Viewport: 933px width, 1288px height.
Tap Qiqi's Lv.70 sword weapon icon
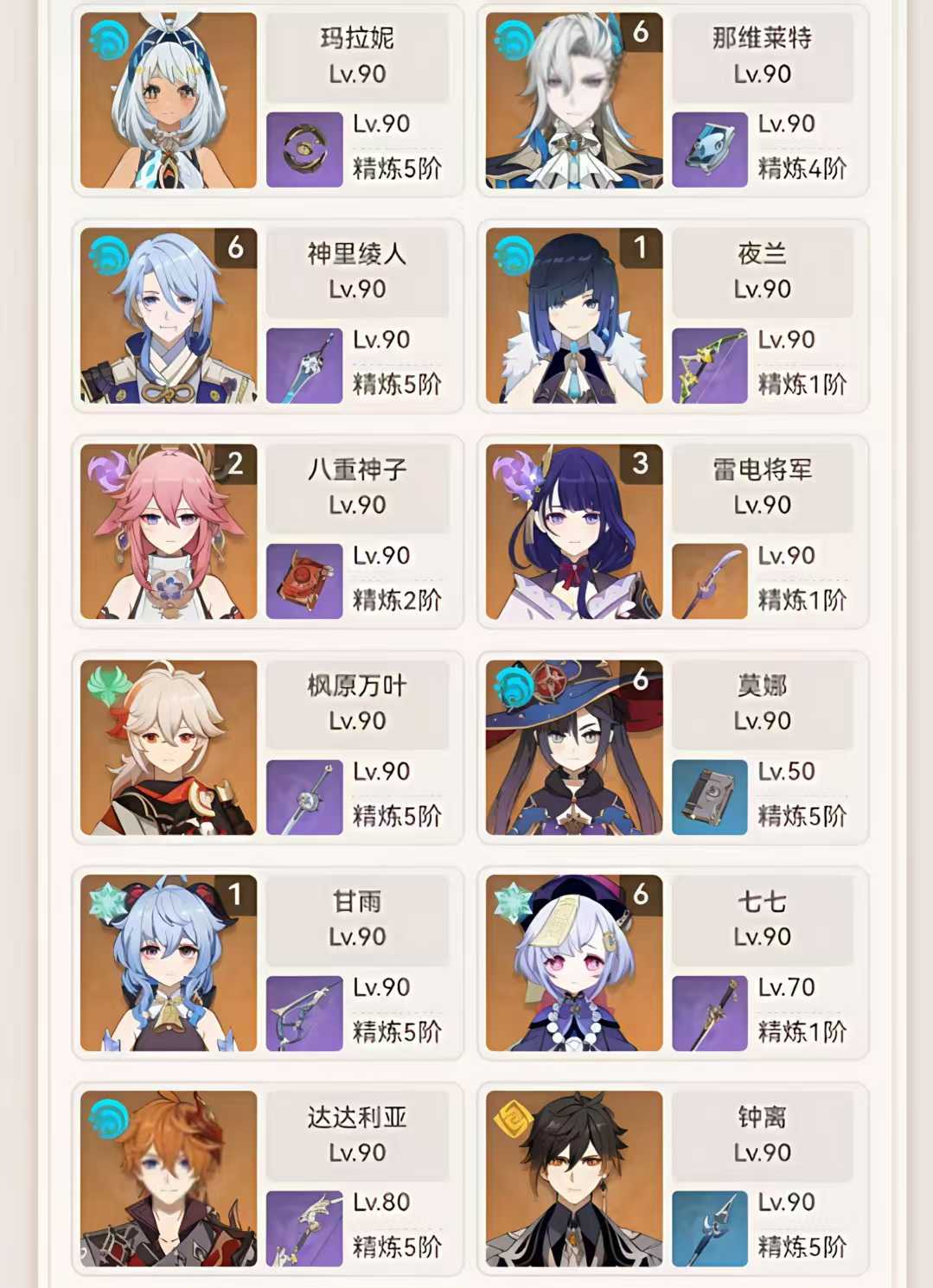(x=709, y=1013)
